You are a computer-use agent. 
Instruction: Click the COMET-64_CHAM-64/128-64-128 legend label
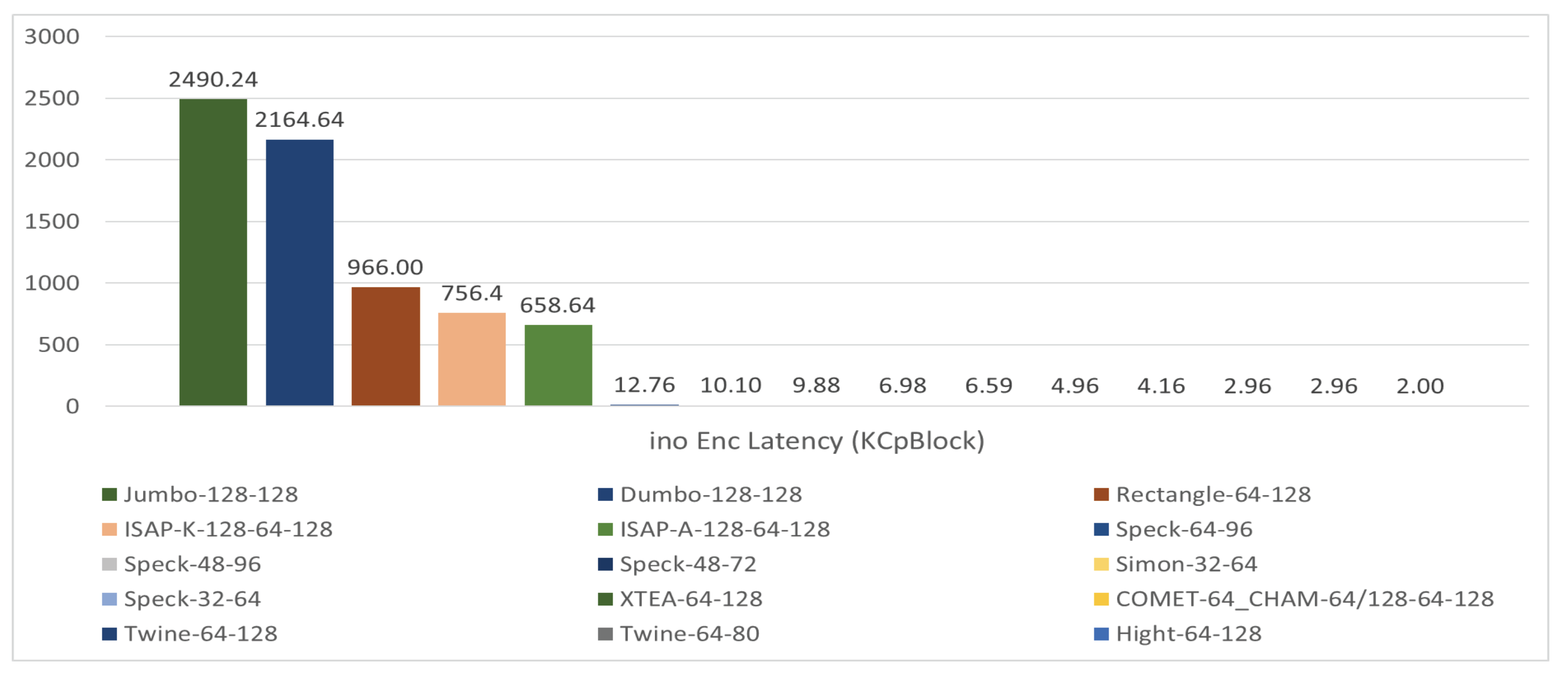tap(1305, 599)
